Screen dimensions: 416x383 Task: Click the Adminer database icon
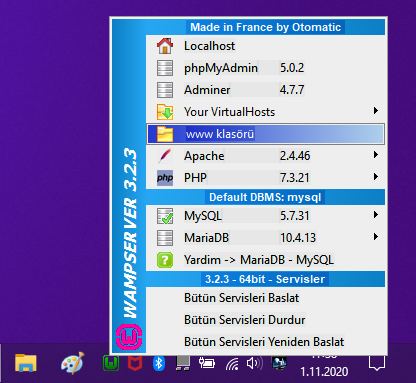click(165, 90)
